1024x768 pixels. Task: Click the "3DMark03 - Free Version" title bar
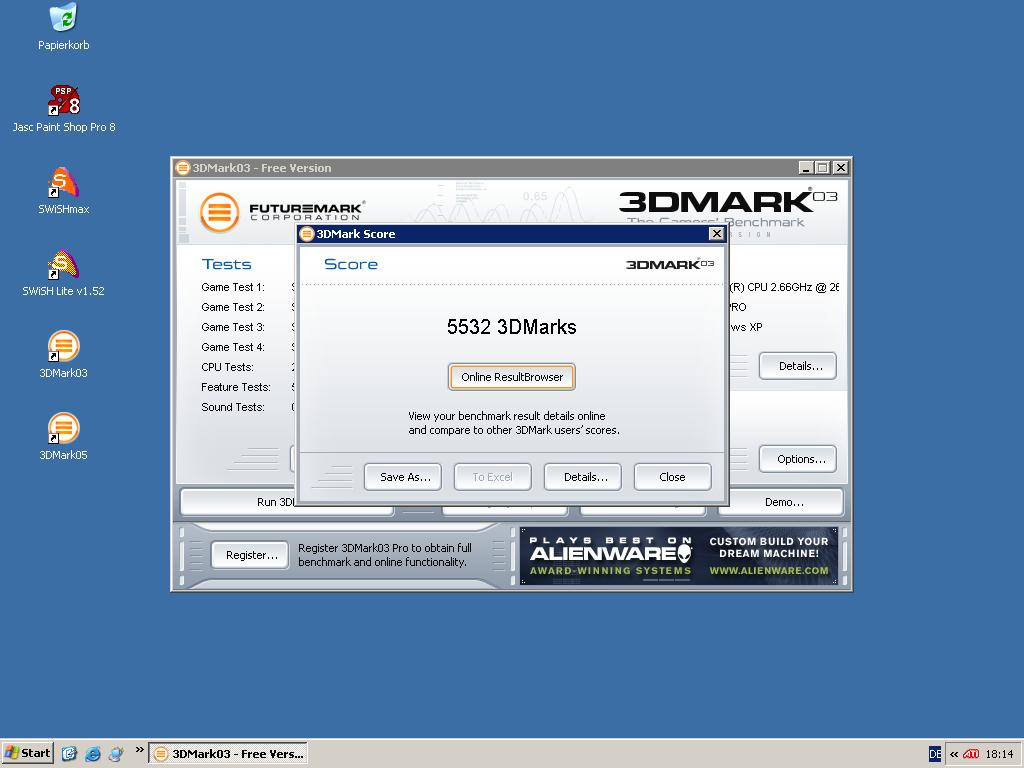[x=512, y=168]
